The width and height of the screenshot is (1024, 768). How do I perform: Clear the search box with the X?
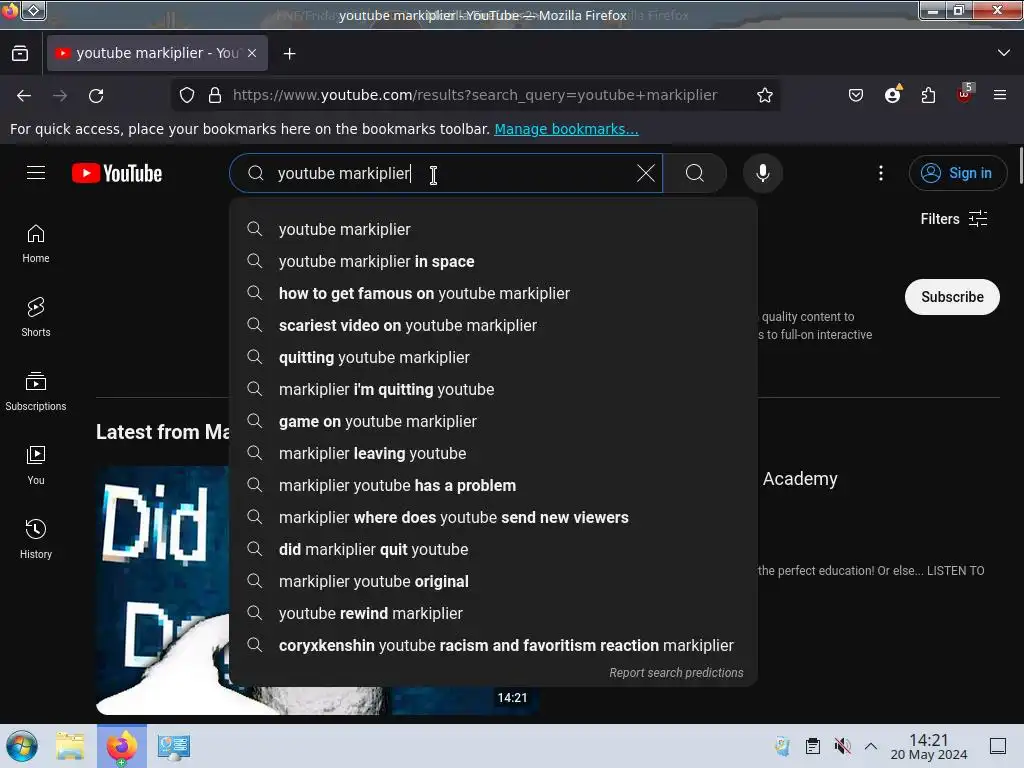point(645,173)
